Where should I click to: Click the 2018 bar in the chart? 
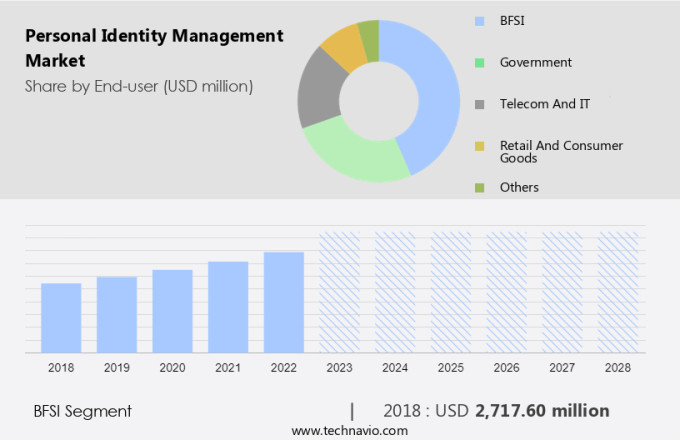coord(61,318)
